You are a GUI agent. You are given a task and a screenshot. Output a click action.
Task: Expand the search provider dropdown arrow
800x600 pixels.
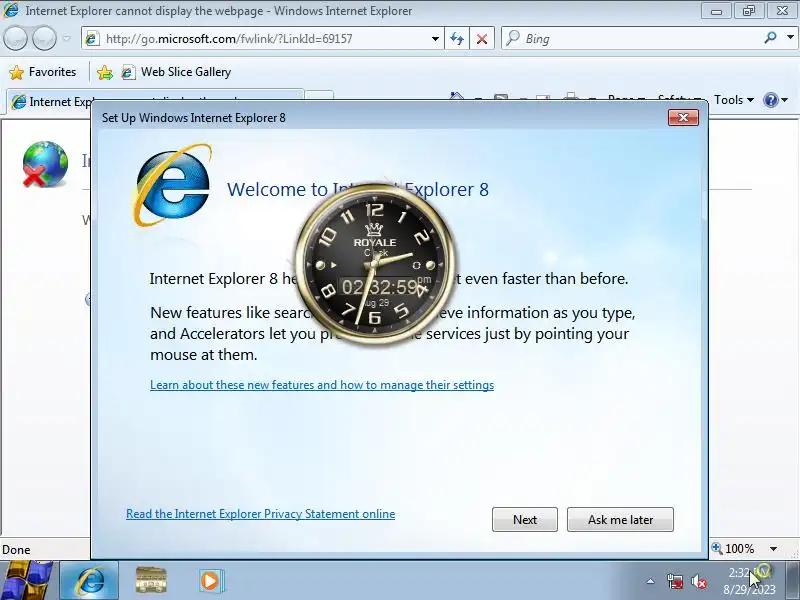click(790, 38)
